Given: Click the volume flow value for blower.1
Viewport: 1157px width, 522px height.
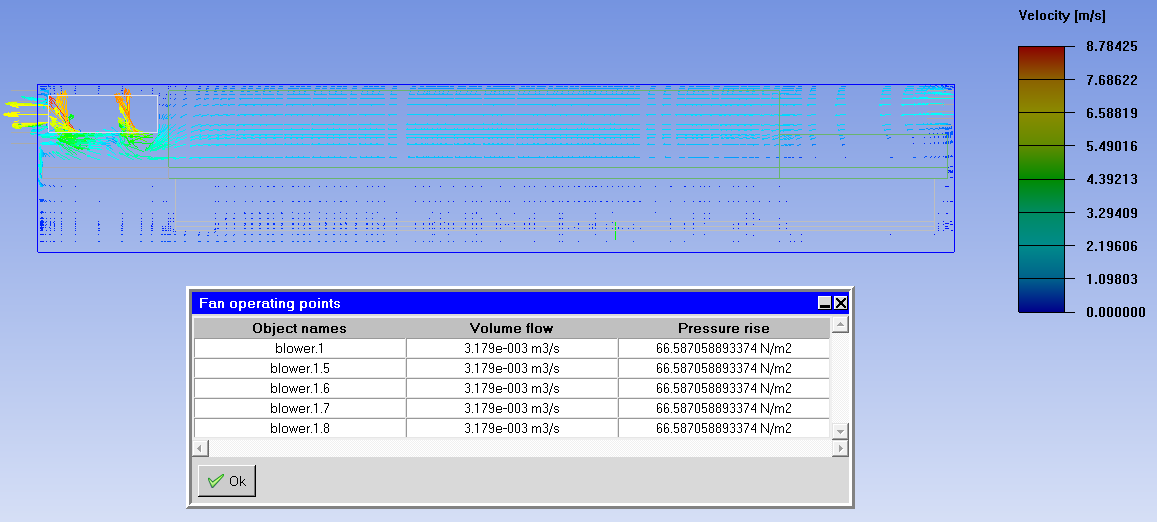Looking at the screenshot, I should tap(511, 348).
